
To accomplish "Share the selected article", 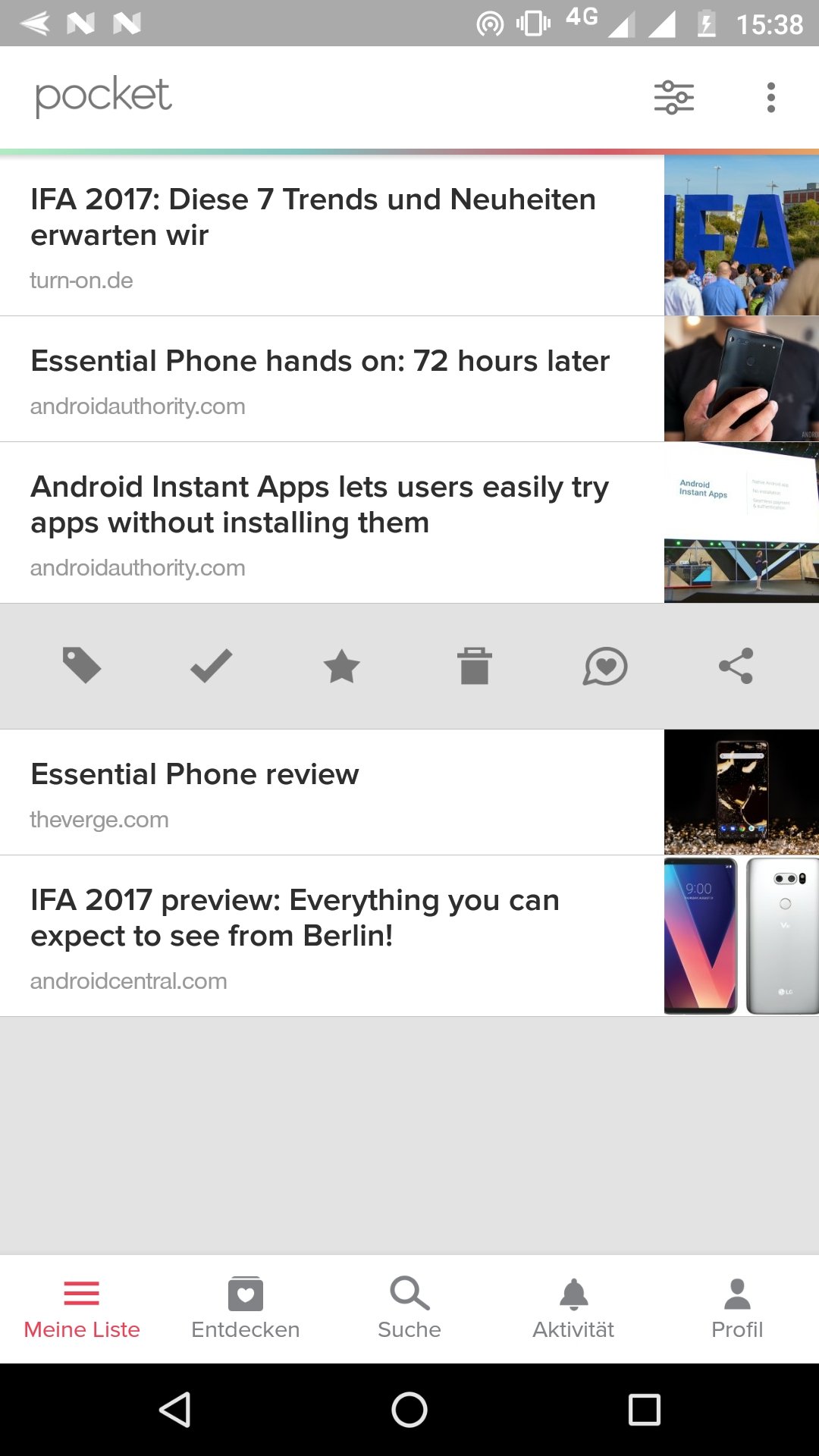I will (736, 666).
